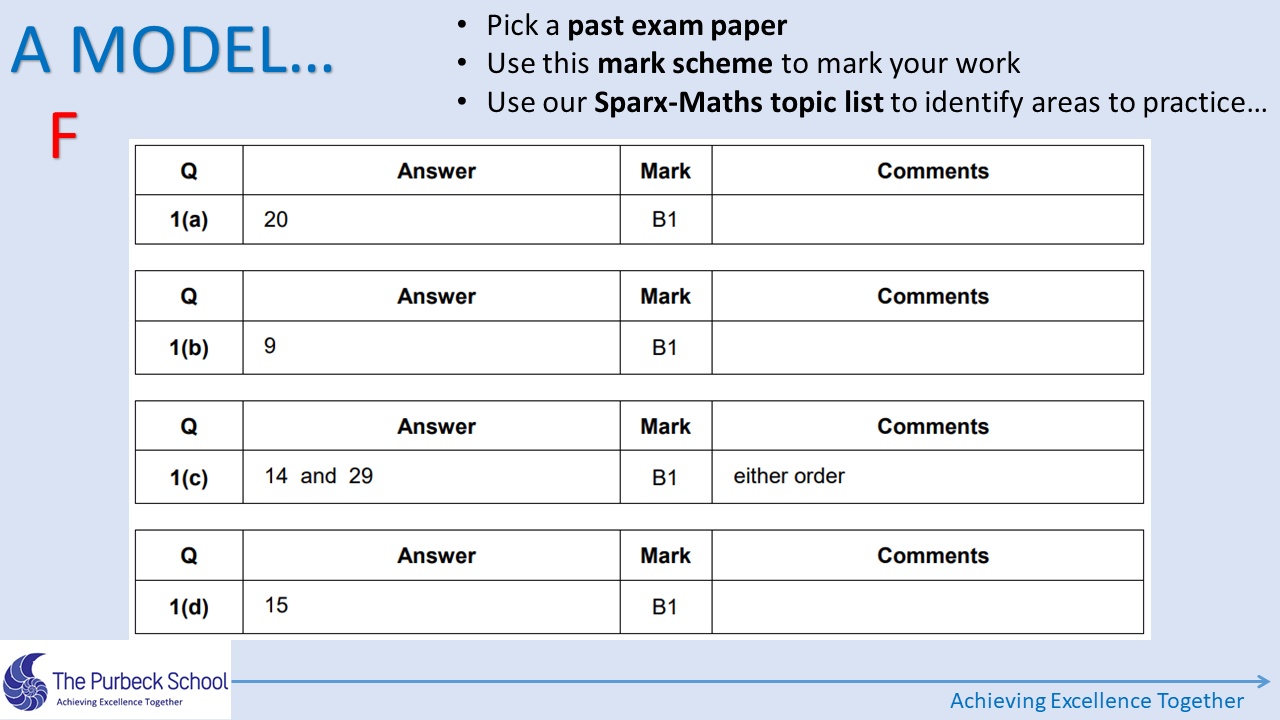Click the 'A MODEL...' slide title
1280x720 pixels.
172,51
